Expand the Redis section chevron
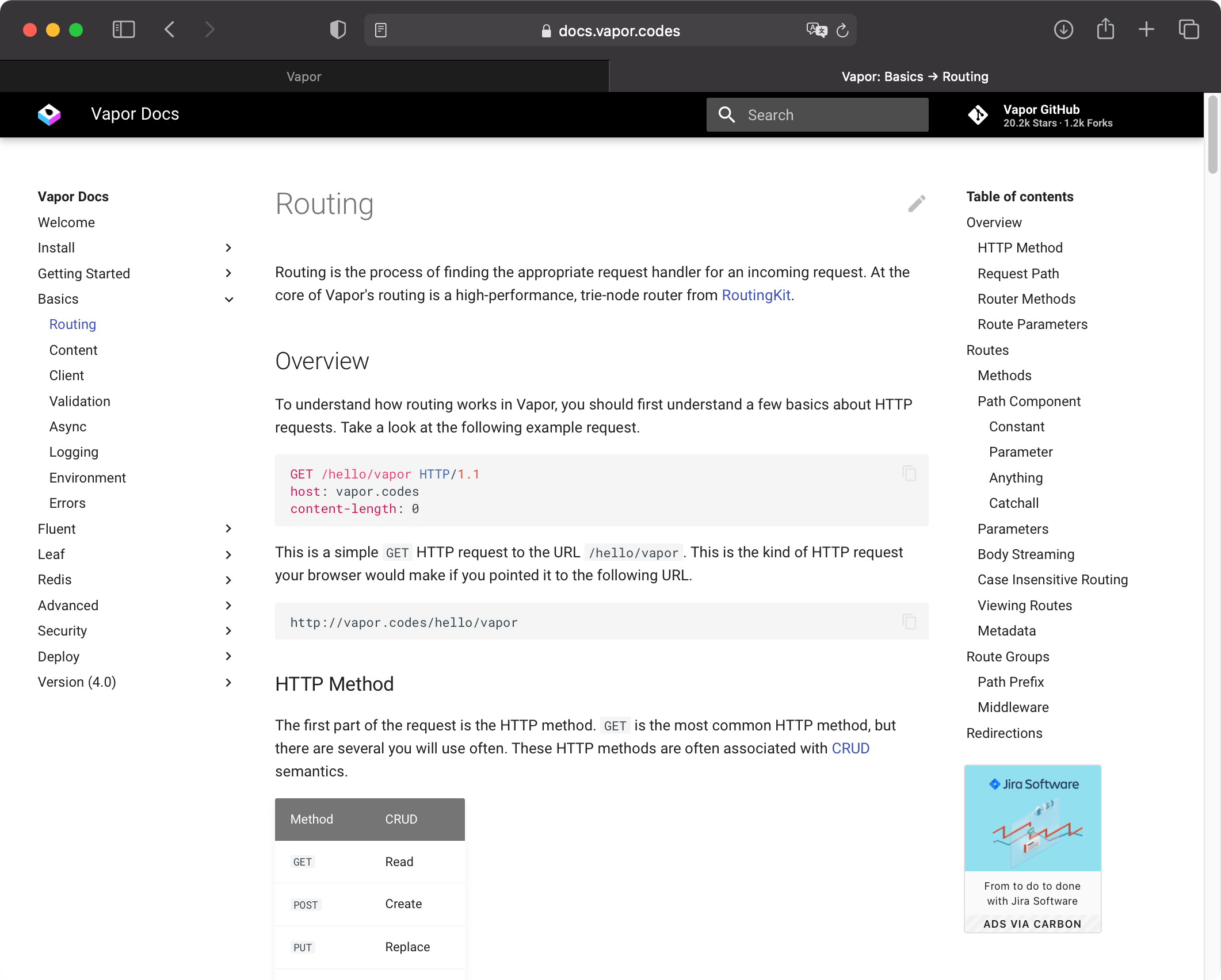This screenshot has width=1221, height=980. point(228,580)
